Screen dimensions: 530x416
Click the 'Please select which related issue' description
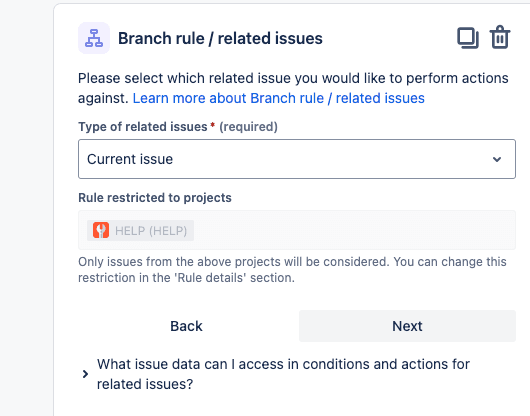(293, 88)
